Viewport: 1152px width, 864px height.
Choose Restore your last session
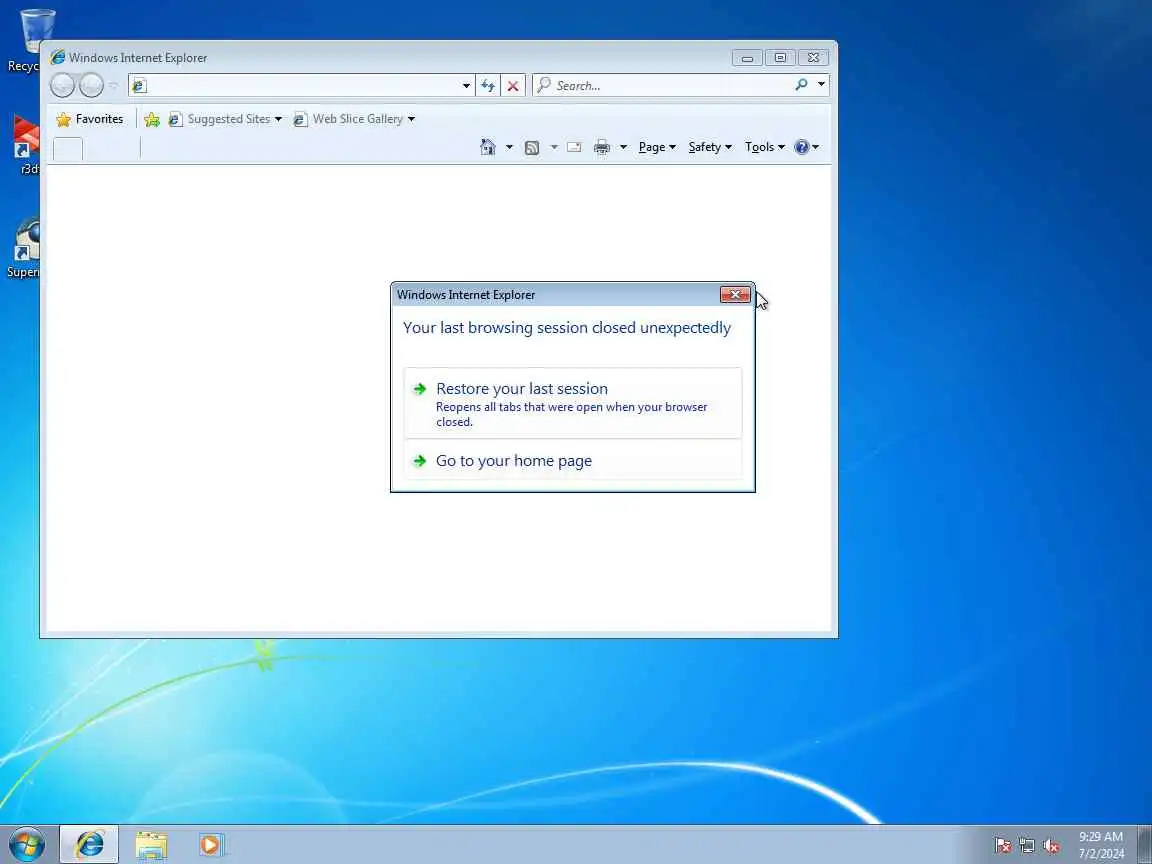(x=572, y=403)
